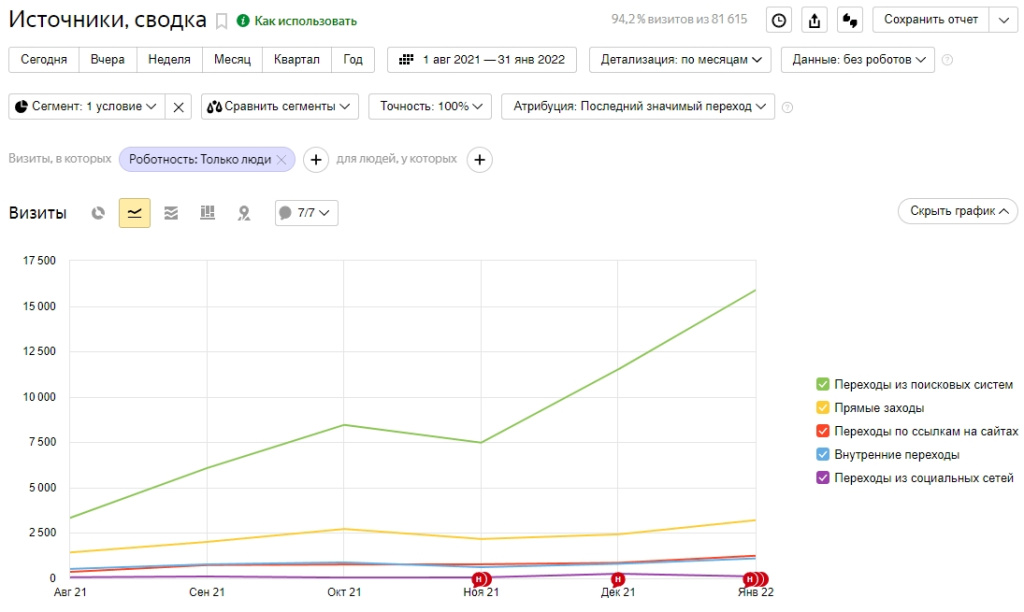The image size is (1024, 612).
Task: Clear the segment with the X button
Action: click(178, 106)
